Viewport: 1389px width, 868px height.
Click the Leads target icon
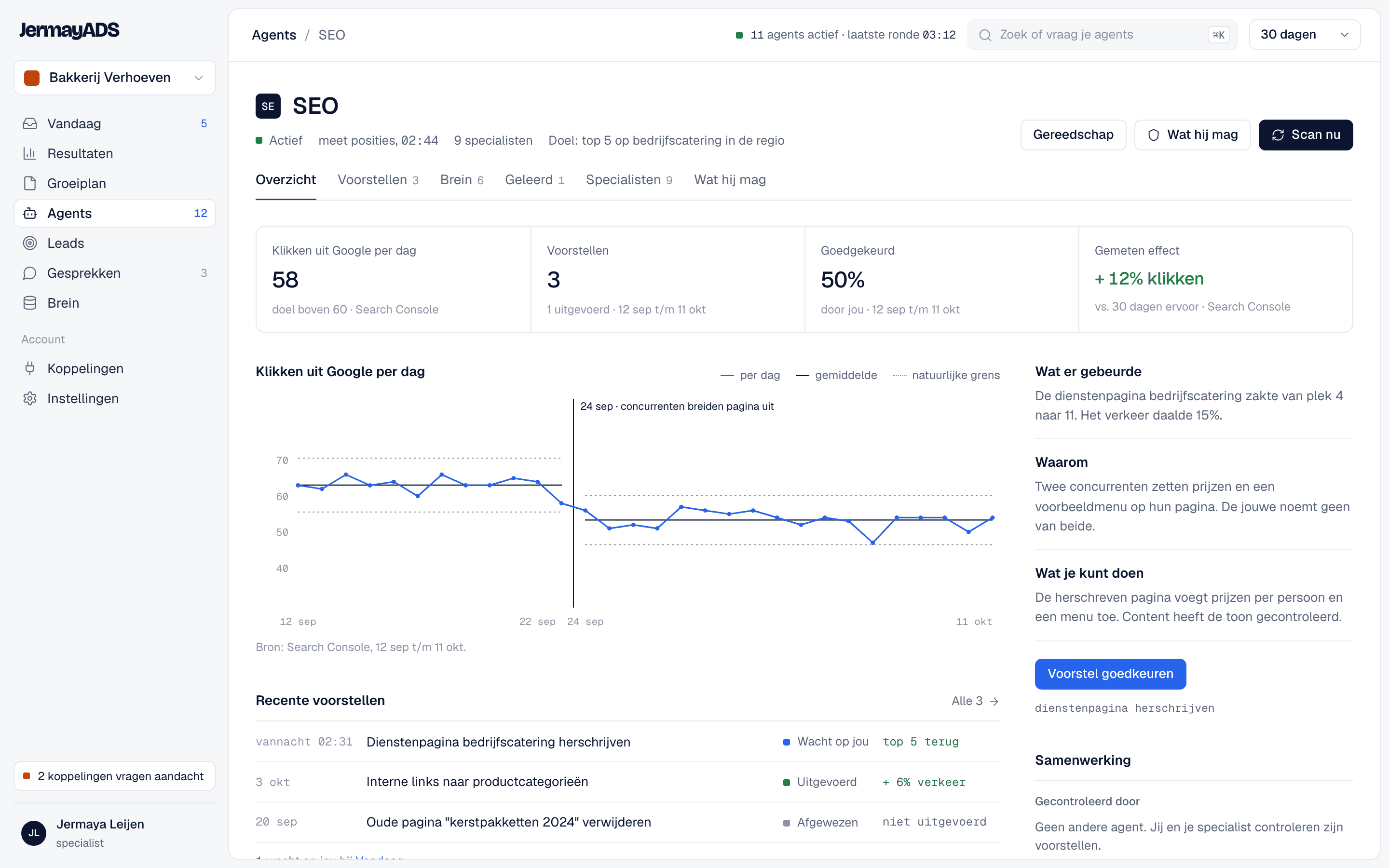pyautogui.click(x=30, y=243)
